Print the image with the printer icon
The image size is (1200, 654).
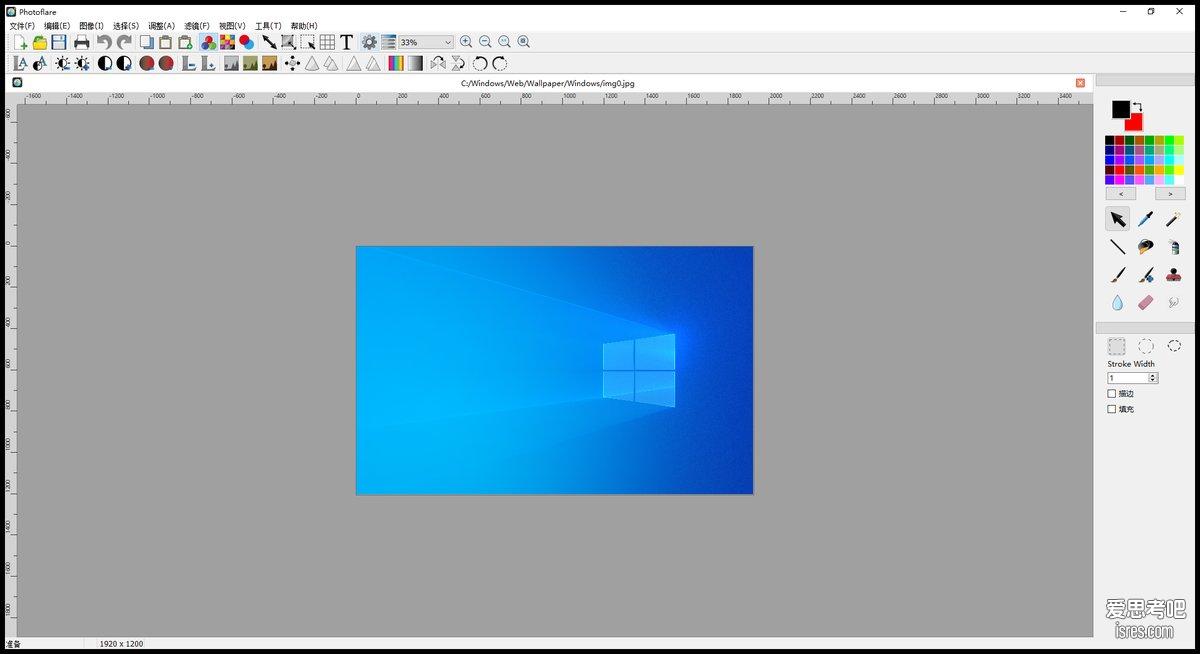point(82,42)
